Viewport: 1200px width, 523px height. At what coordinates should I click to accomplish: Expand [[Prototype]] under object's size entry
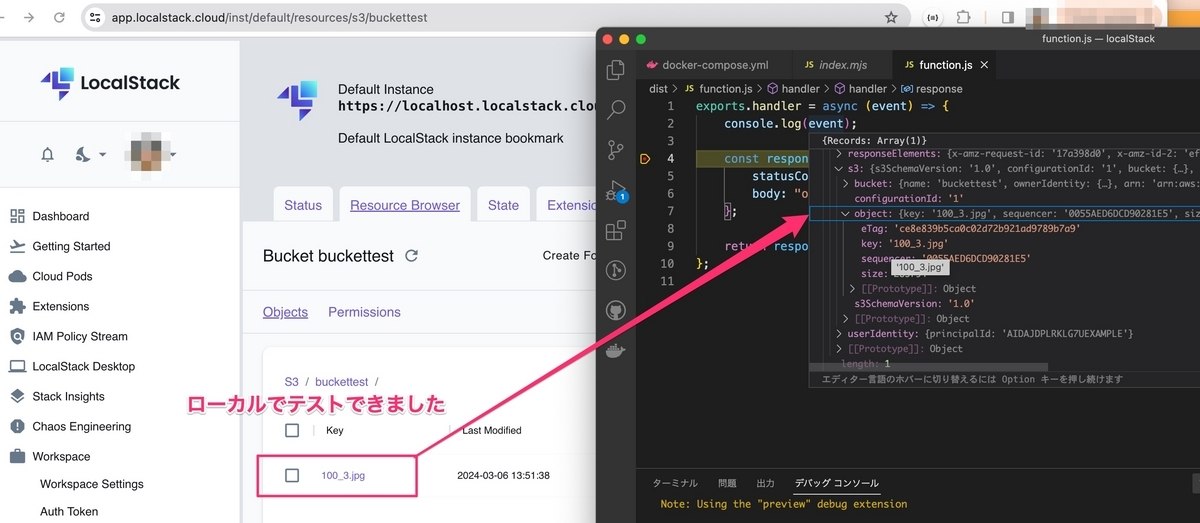pos(852,288)
